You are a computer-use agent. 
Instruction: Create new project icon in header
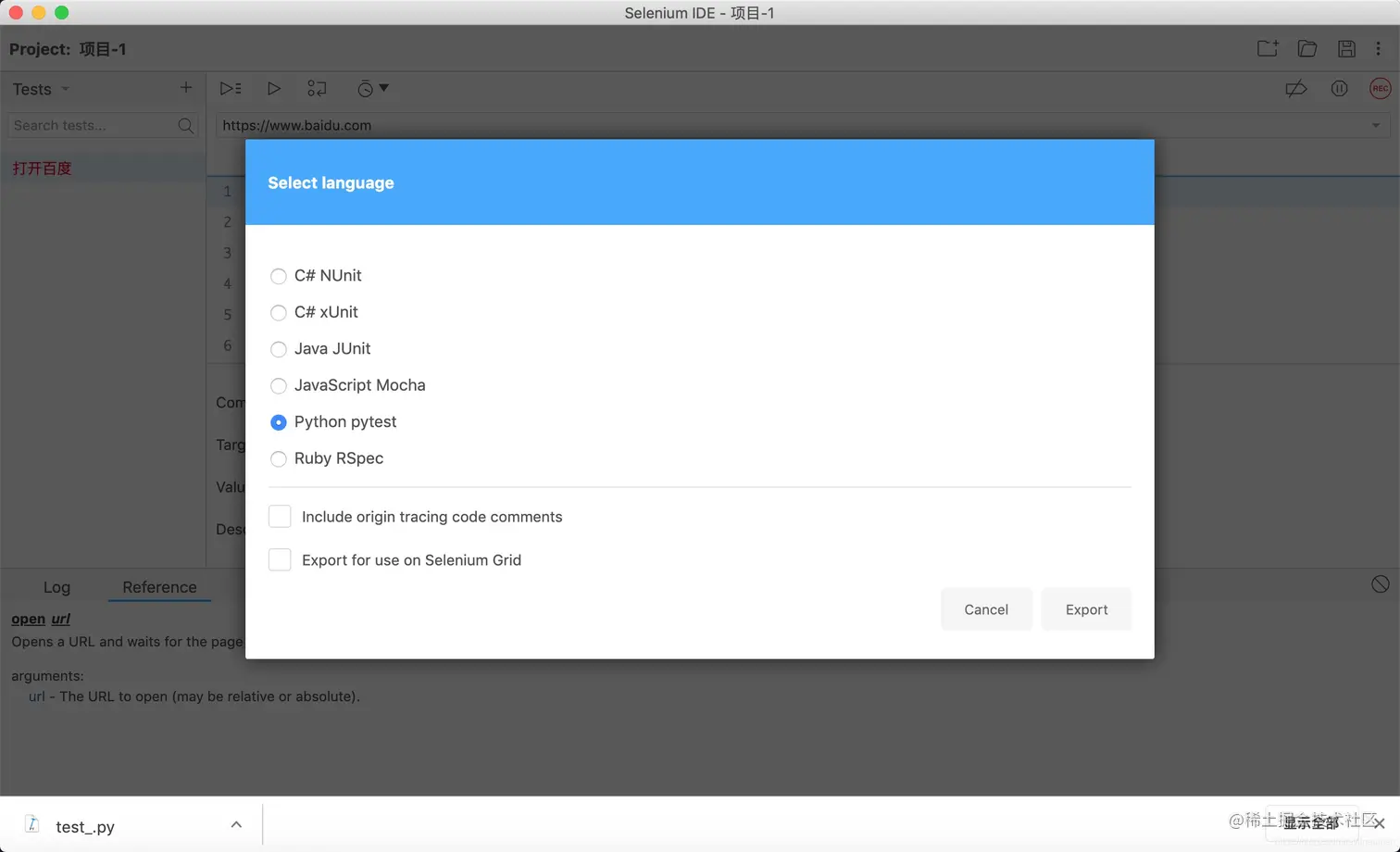tap(1268, 48)
